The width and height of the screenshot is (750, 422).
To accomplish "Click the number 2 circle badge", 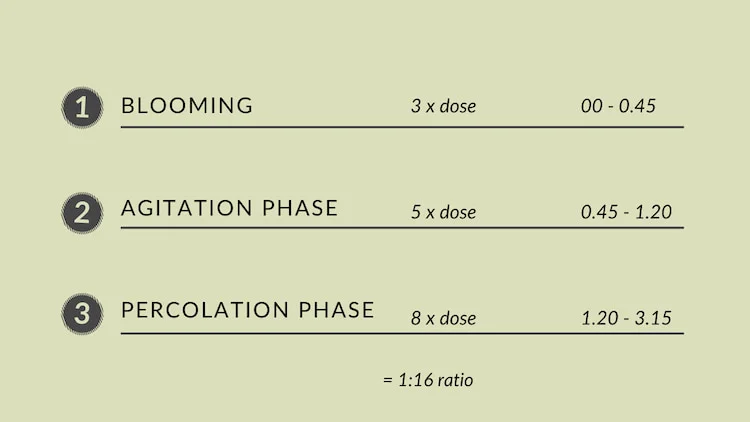I will click(x=82, y=213).
